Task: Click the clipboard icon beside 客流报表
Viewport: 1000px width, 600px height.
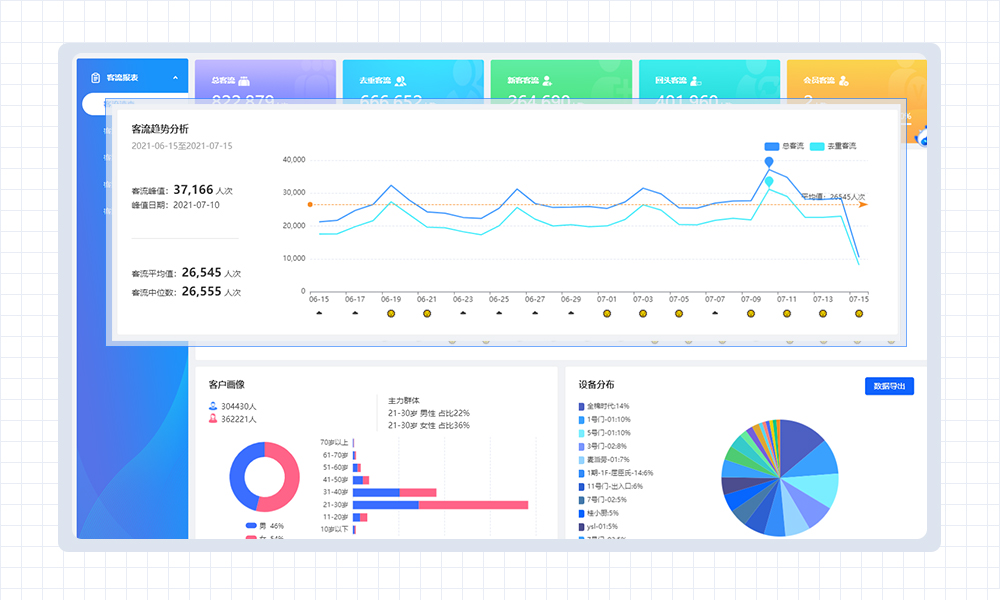Action: pos(96,77)
